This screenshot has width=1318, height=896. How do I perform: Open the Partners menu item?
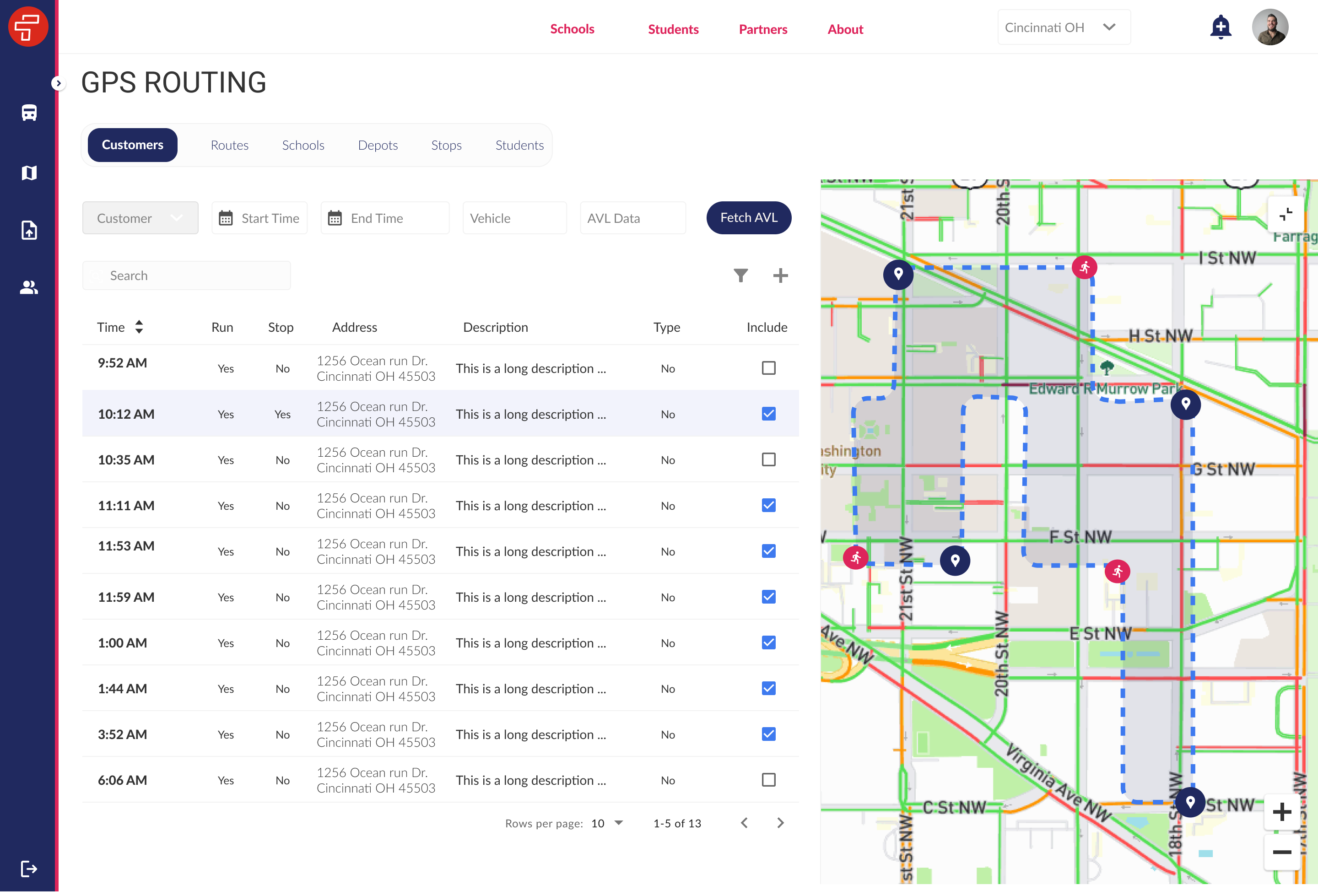click(762, 29)
